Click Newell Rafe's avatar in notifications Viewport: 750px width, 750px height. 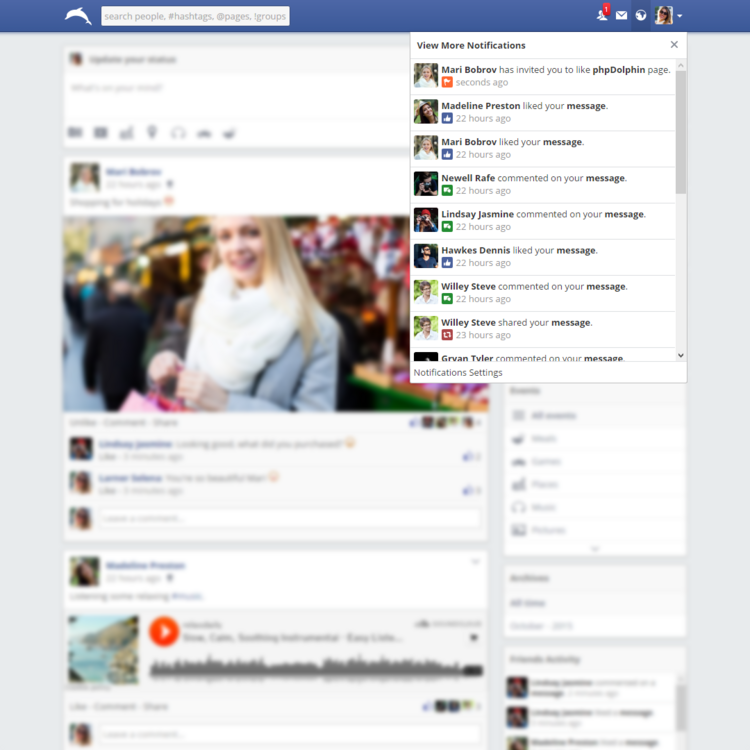(426, 184)
